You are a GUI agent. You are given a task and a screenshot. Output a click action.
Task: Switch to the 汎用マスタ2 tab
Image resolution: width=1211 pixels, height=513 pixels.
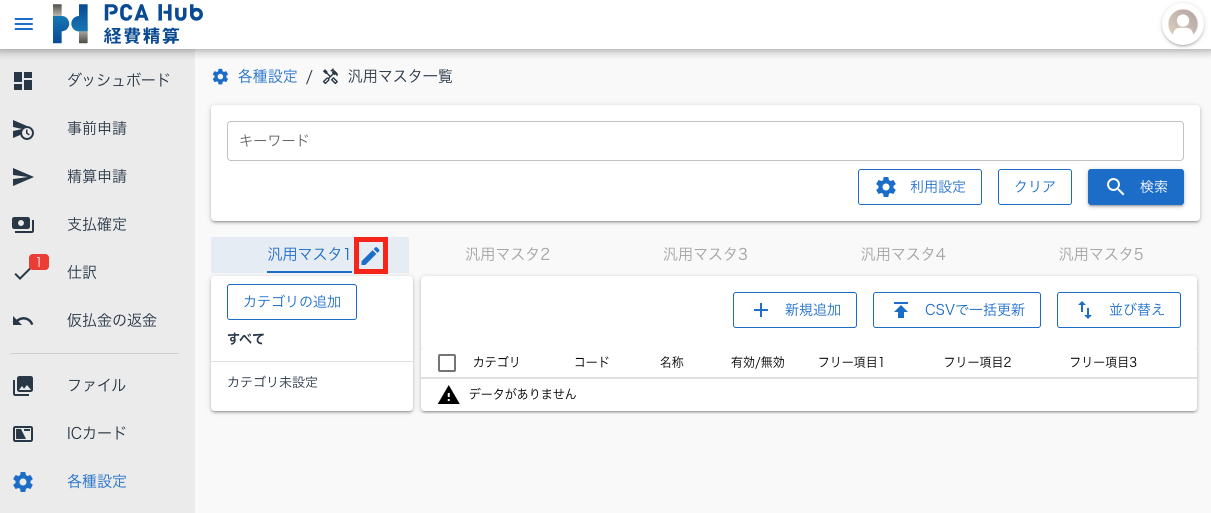pyautogui.click(x=507, y=255)
